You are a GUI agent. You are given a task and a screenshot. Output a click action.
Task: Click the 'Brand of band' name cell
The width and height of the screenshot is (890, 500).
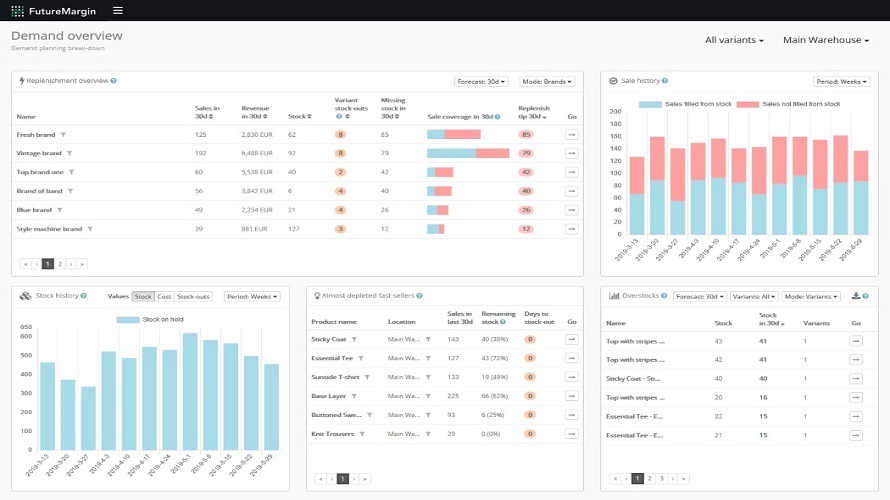[39, 191]
